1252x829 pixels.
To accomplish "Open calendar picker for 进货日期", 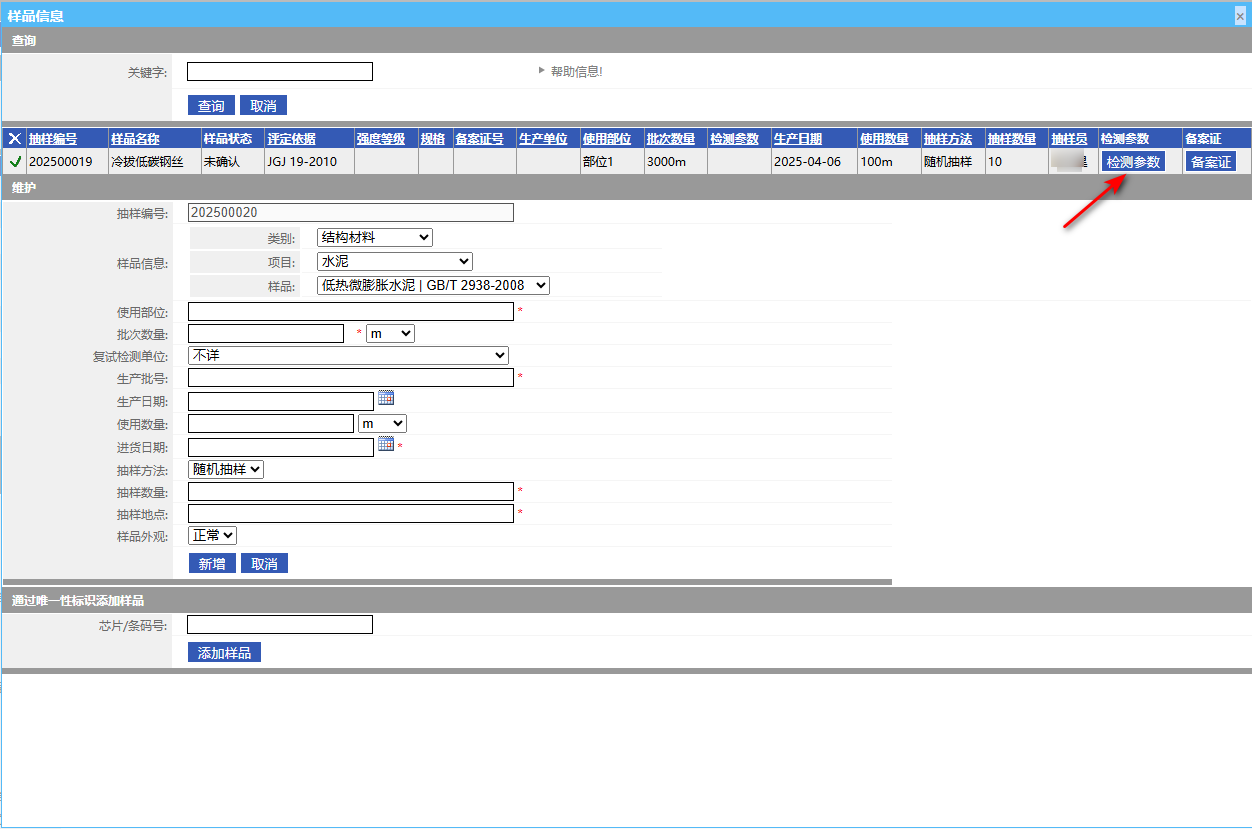I will 386,444.
